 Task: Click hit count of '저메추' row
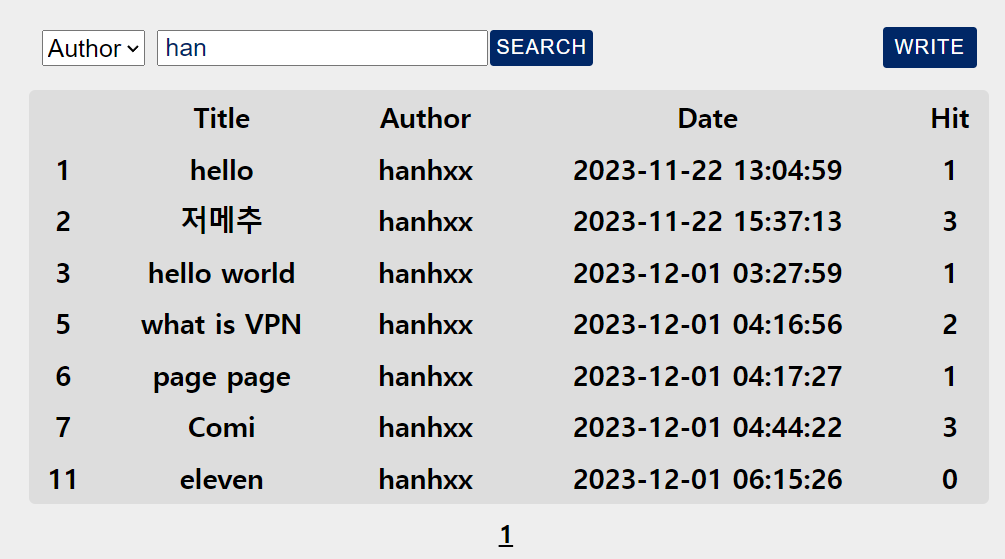tap(950, 222)
